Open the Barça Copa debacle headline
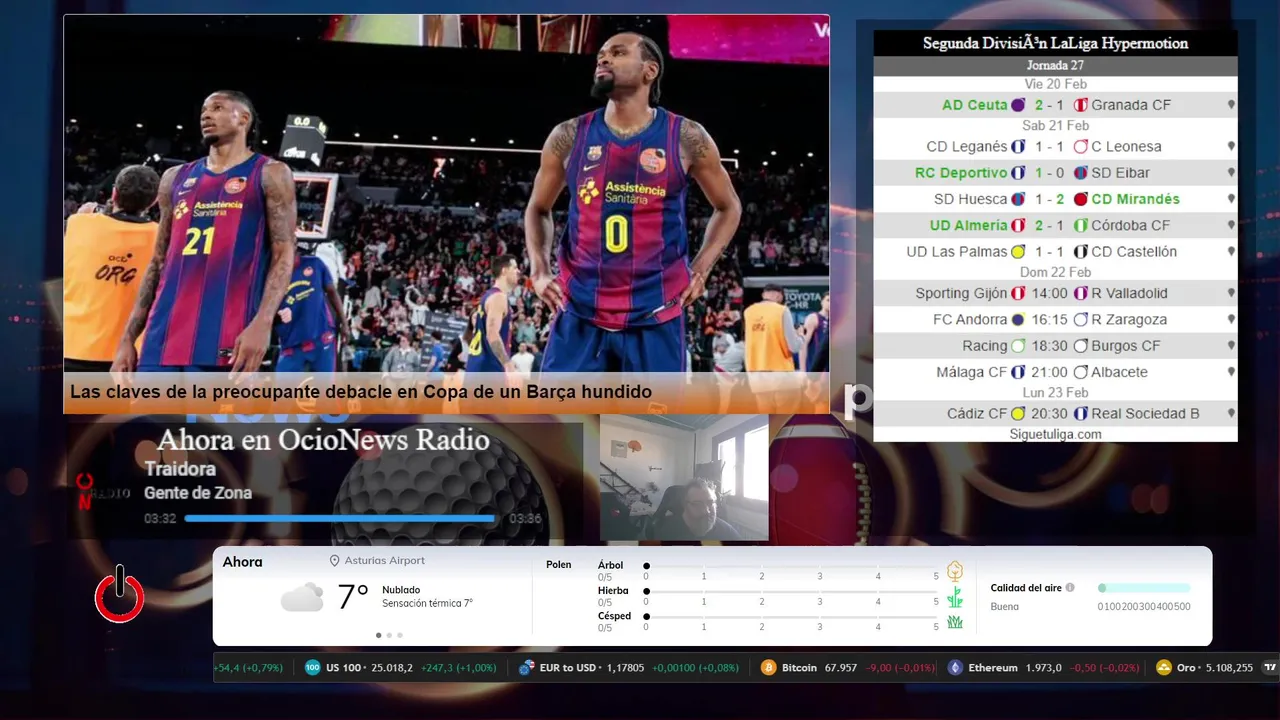Viewport: 1280px width, 720px height. coord(361,392)
